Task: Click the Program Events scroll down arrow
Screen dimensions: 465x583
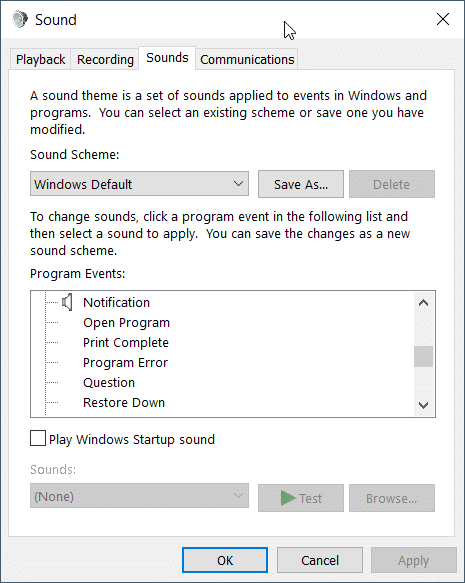Action: 423,405
